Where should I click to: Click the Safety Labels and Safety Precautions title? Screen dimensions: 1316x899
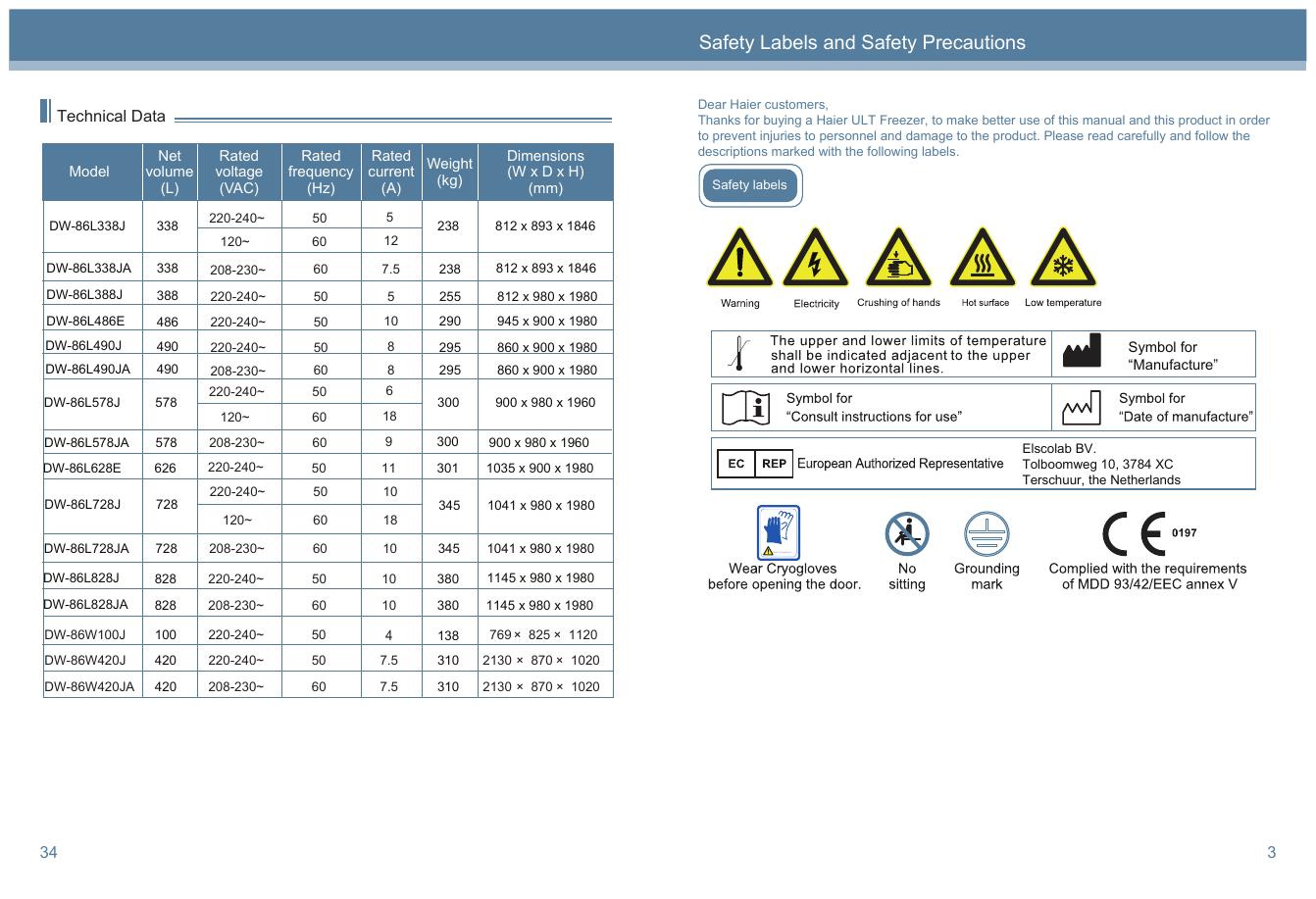[862, 42]
